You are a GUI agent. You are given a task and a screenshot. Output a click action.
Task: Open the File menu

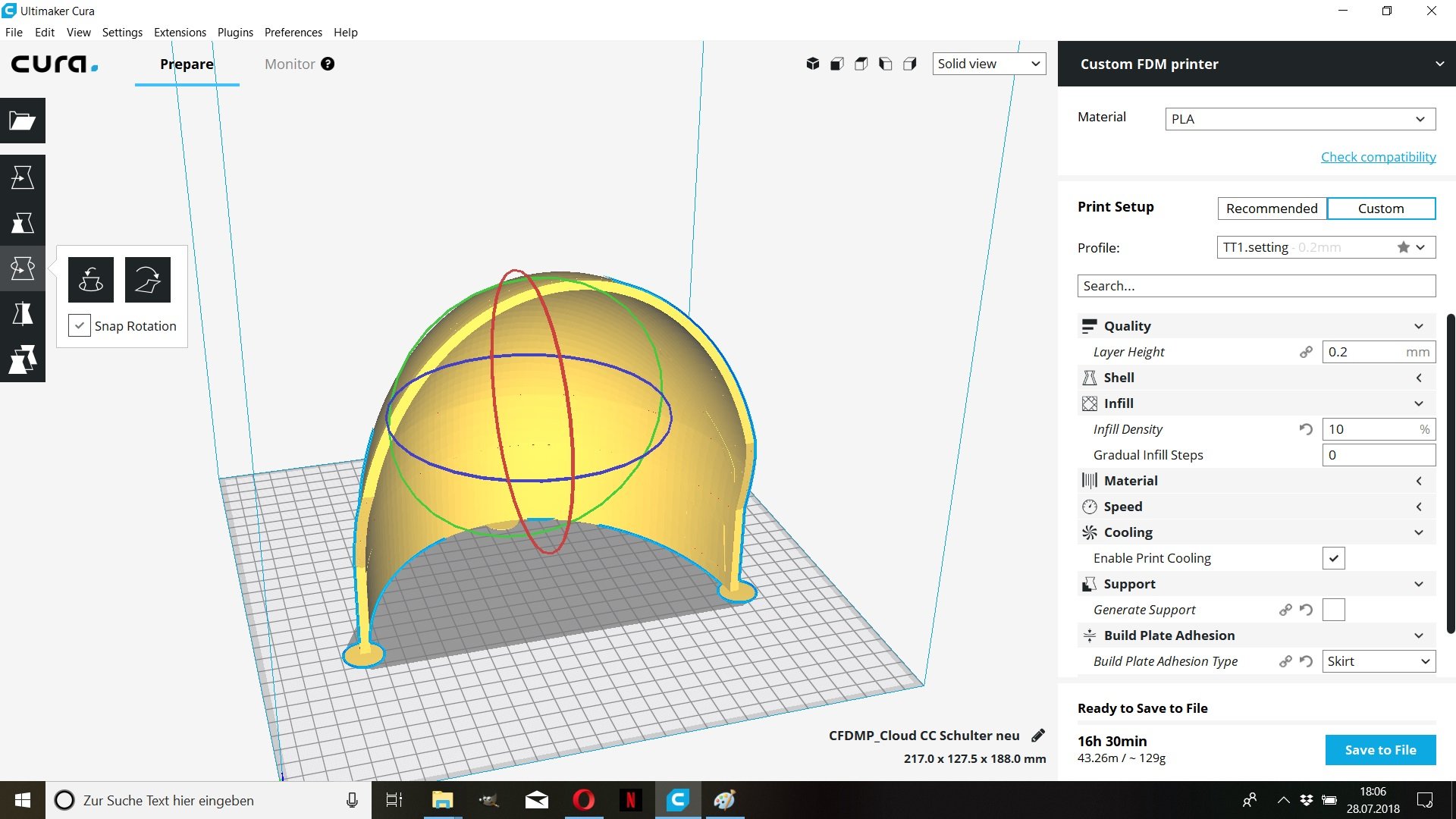14,33
